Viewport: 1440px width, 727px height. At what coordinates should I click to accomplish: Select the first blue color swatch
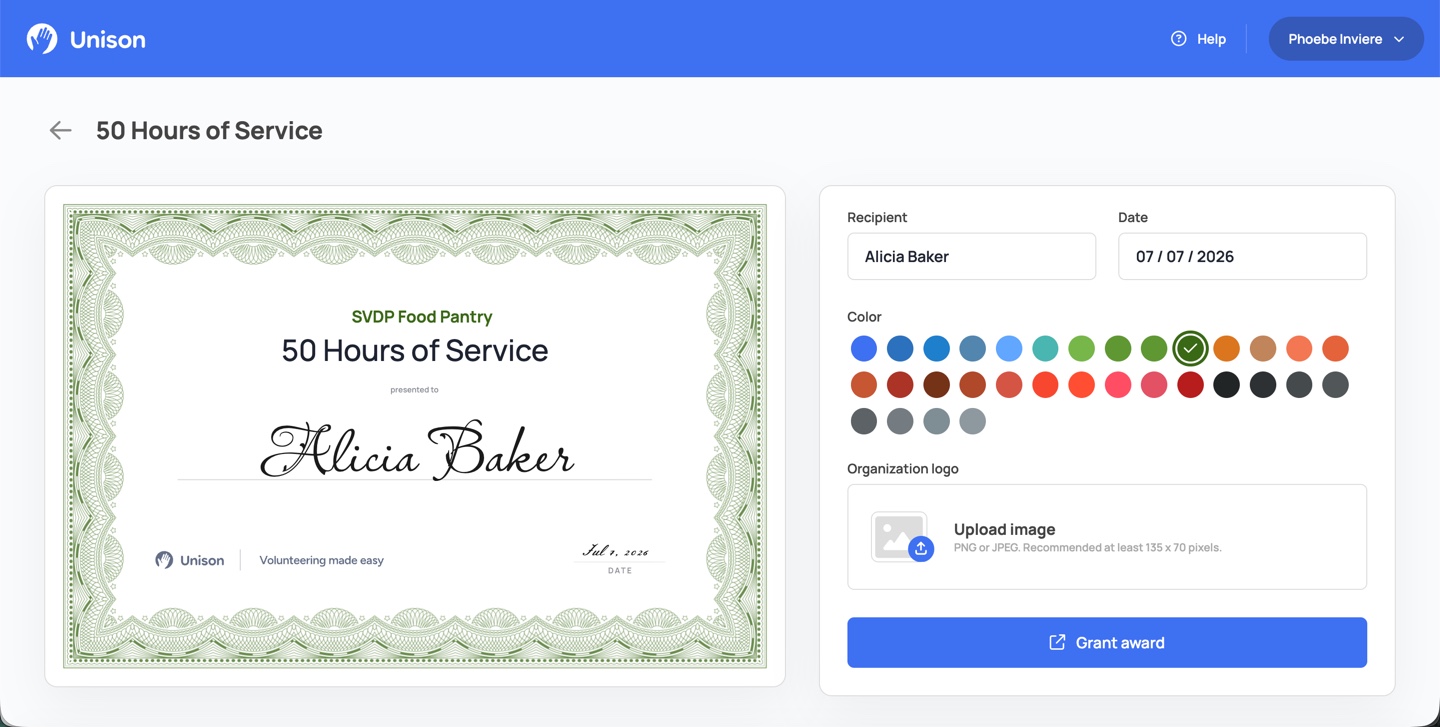tap(864, 348)
